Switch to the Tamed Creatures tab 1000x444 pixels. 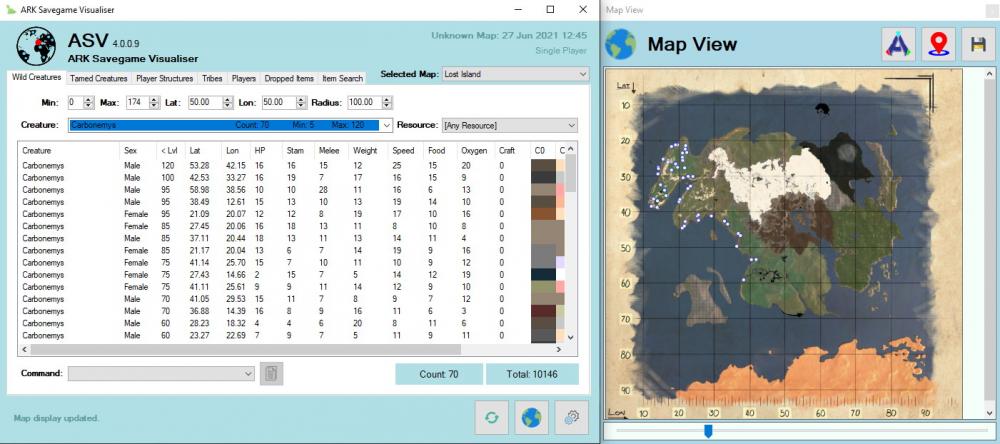[x=98, y=78]
